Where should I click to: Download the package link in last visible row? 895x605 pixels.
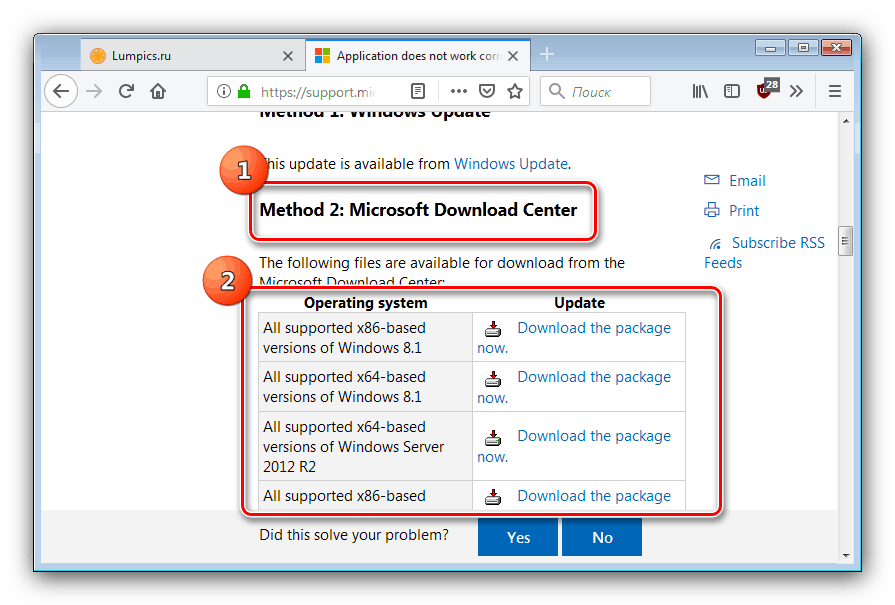(x=594, y=496)
